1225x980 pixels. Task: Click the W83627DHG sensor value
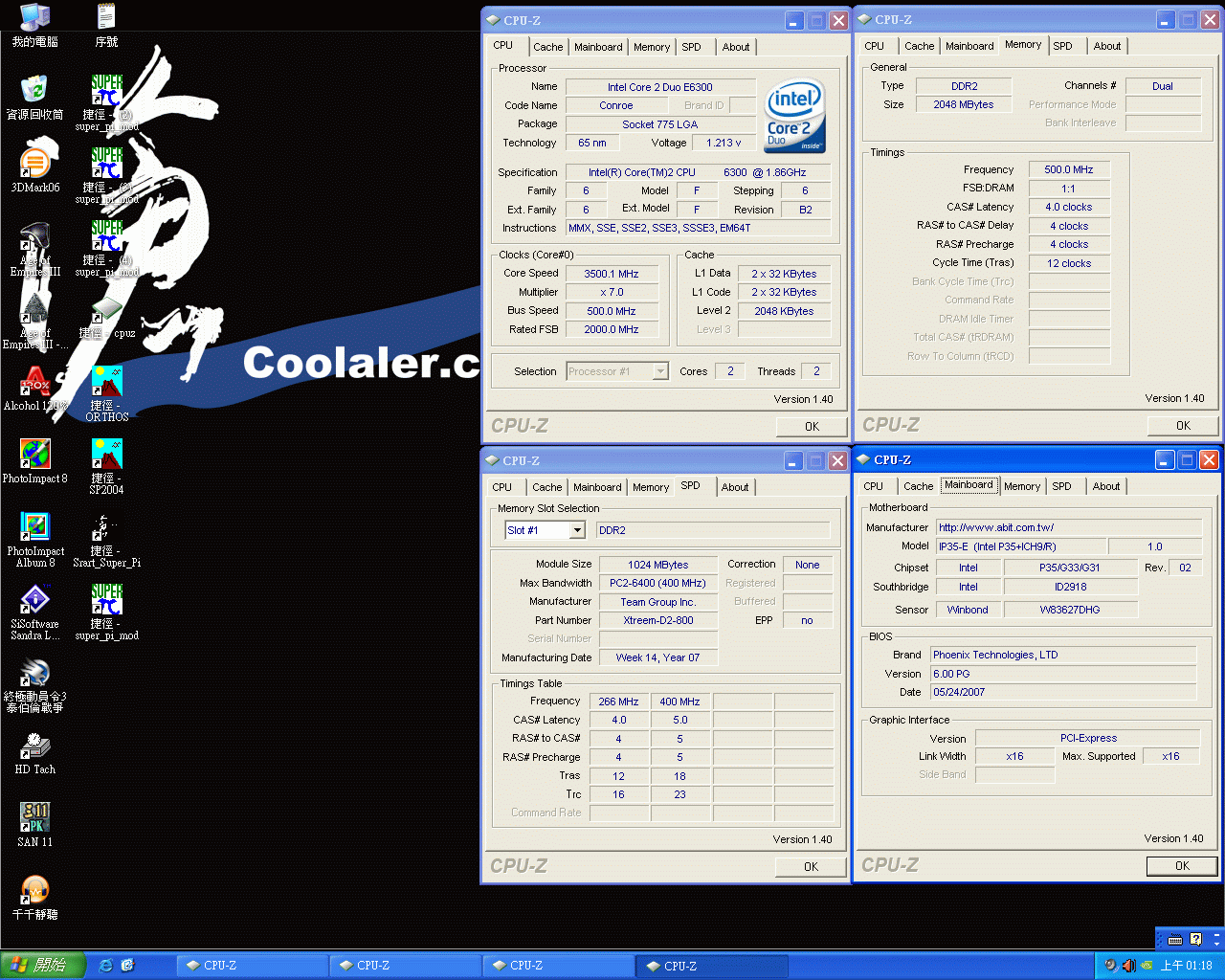pyautogui.click(x=1070, y=610)
